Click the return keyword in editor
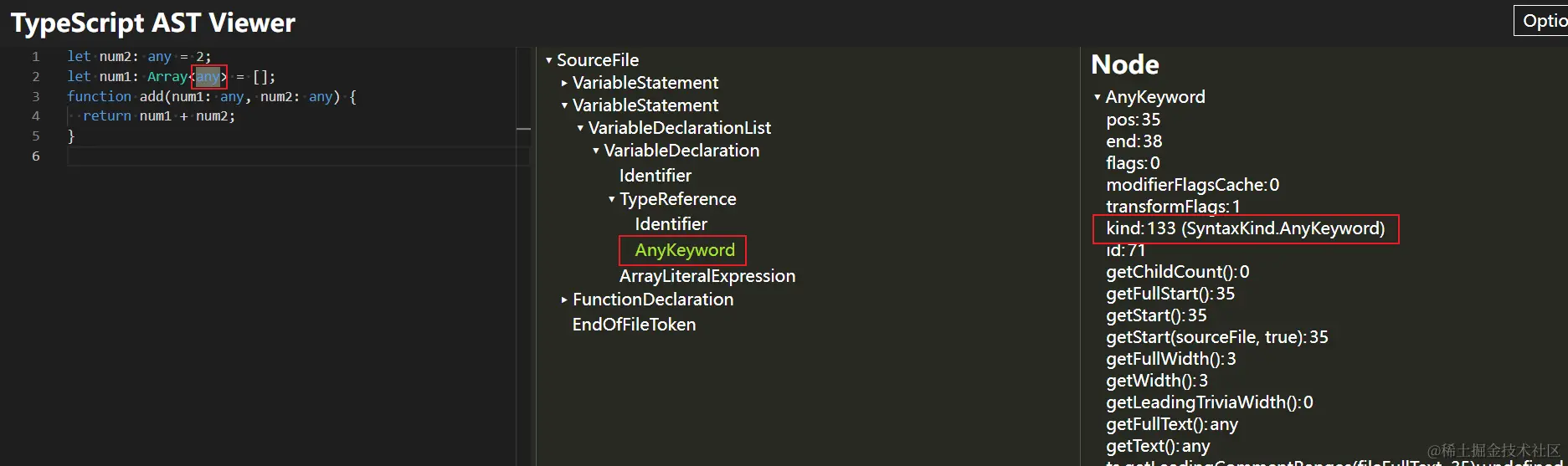 point(106,116)
